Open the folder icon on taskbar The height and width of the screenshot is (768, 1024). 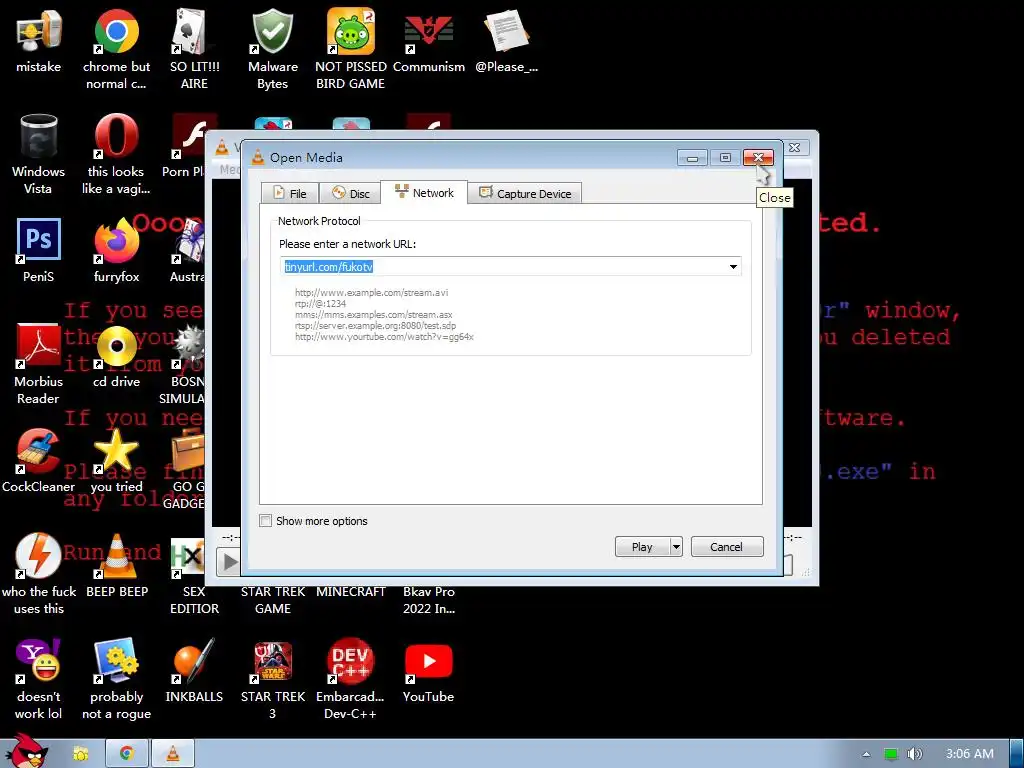81,754
